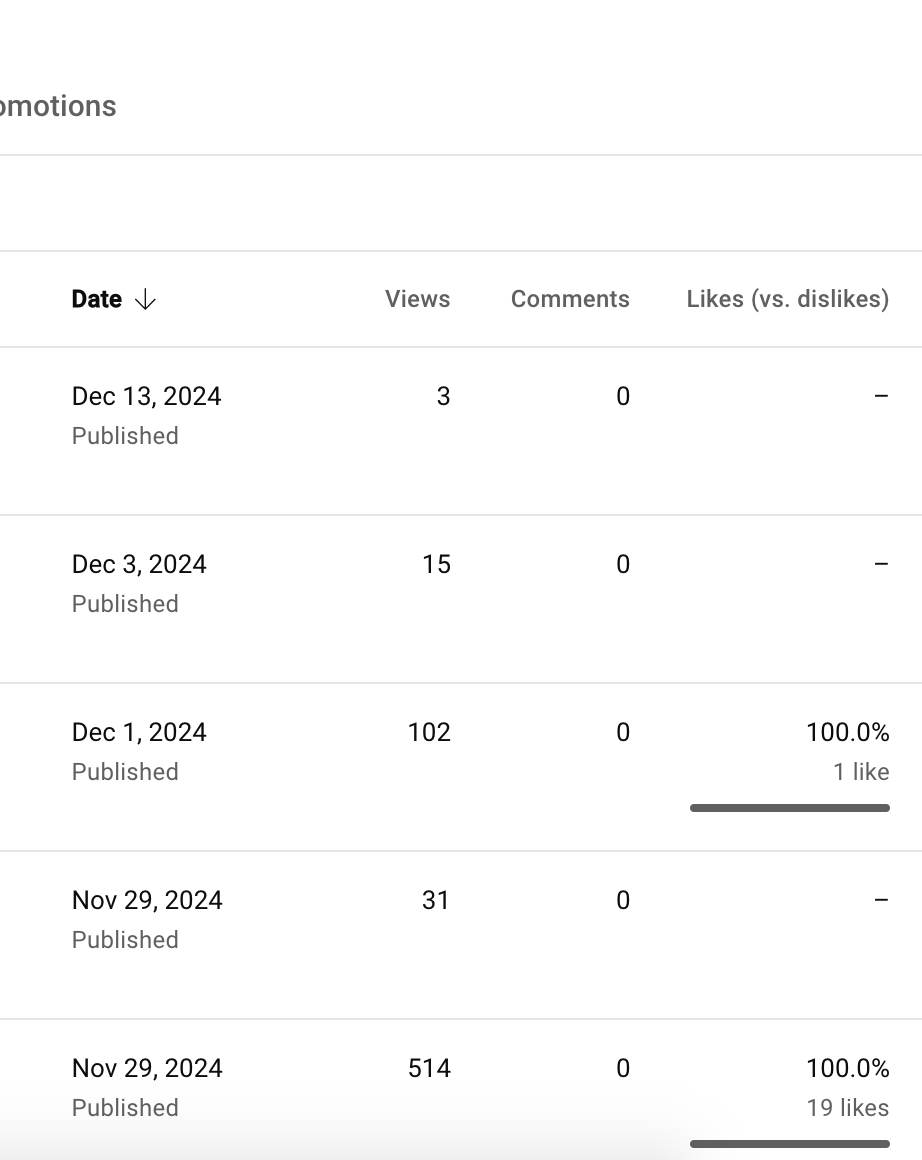
Task: Click the like ratio bar under 1 like
Action: 790,808
